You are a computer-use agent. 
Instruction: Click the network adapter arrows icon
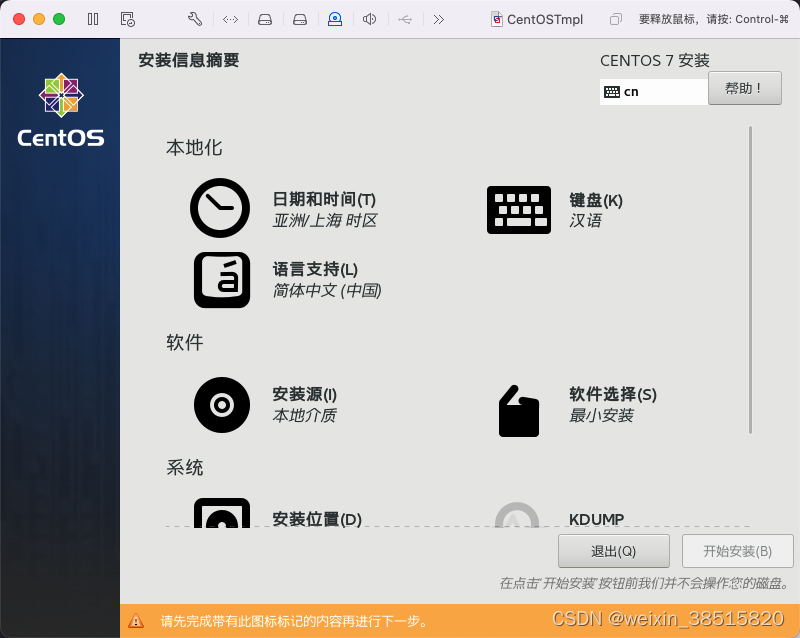click(x=231, y=19)
